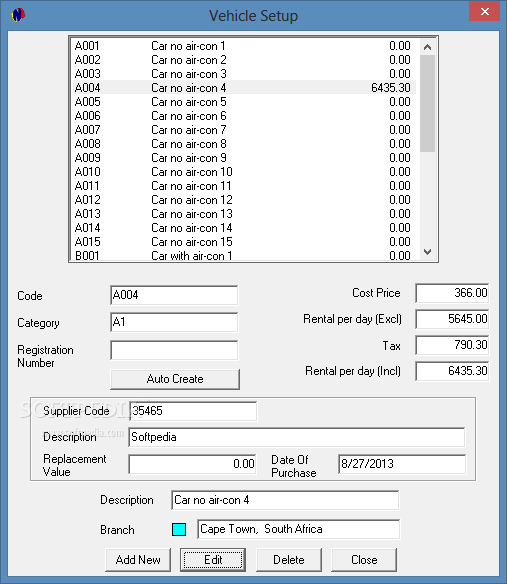Image resolution: width=507 pixels, height=584 pixels.
Task: Select row A010 Car no air-con 10
Action: point(244,172)
